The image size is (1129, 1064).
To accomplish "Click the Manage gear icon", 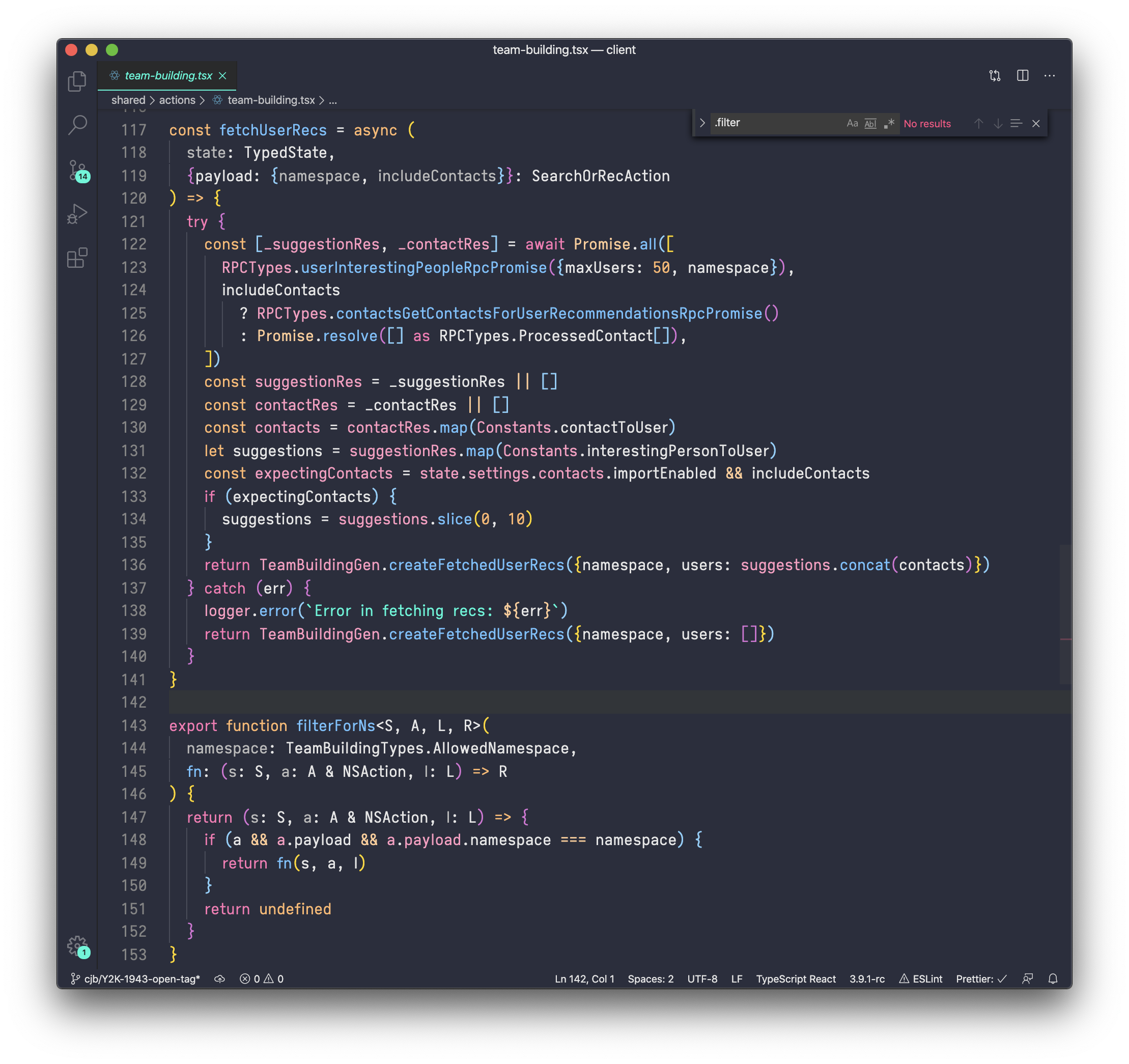I will coord(77,946).
